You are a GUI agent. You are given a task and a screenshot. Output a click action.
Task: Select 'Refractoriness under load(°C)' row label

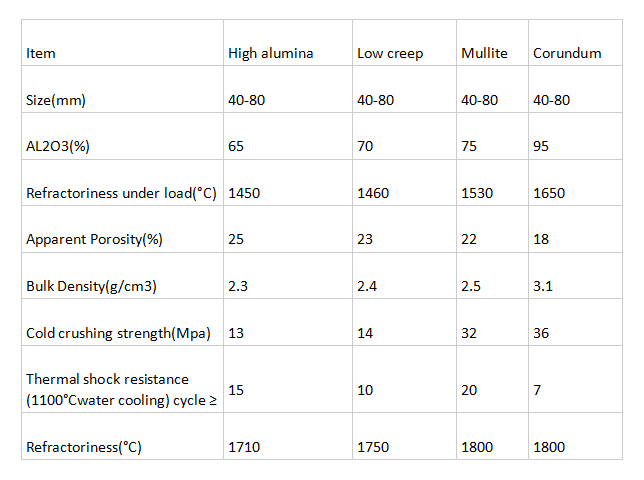coord(123,193)
